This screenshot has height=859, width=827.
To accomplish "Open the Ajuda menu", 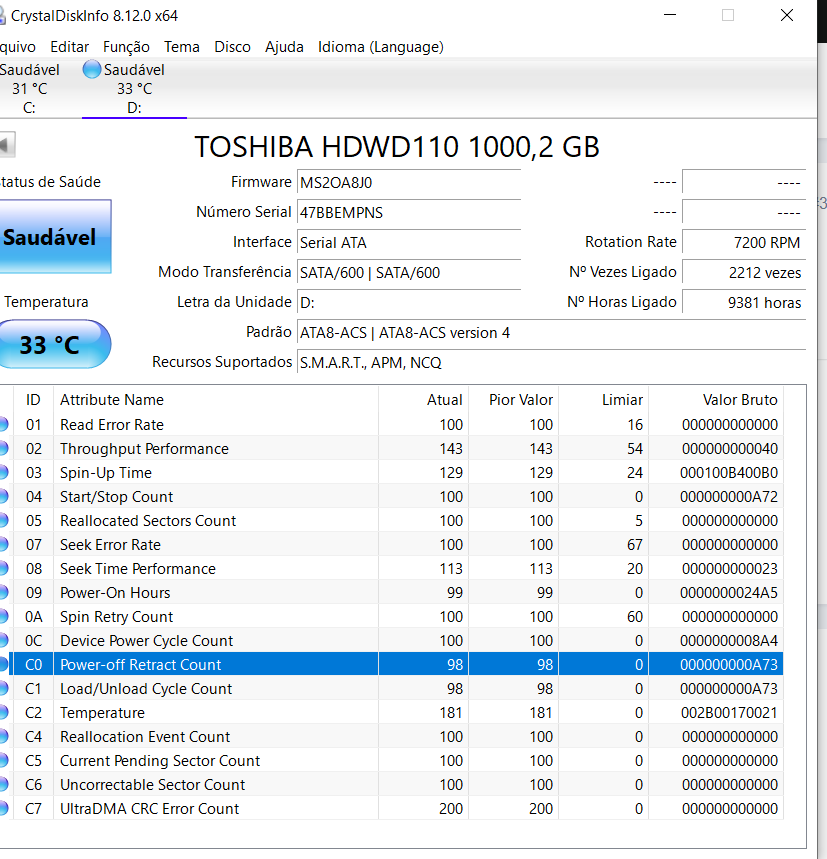I will (284, 47).
